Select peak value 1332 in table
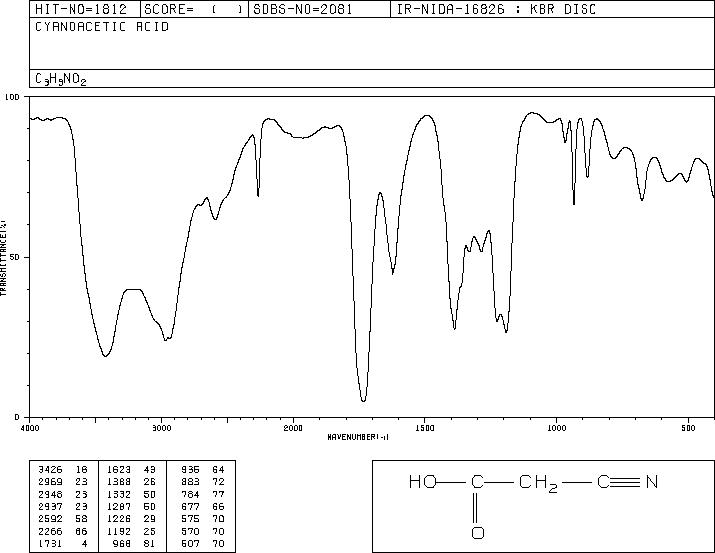The width and height of the screenshot is (715, 553). click(119, 494)
